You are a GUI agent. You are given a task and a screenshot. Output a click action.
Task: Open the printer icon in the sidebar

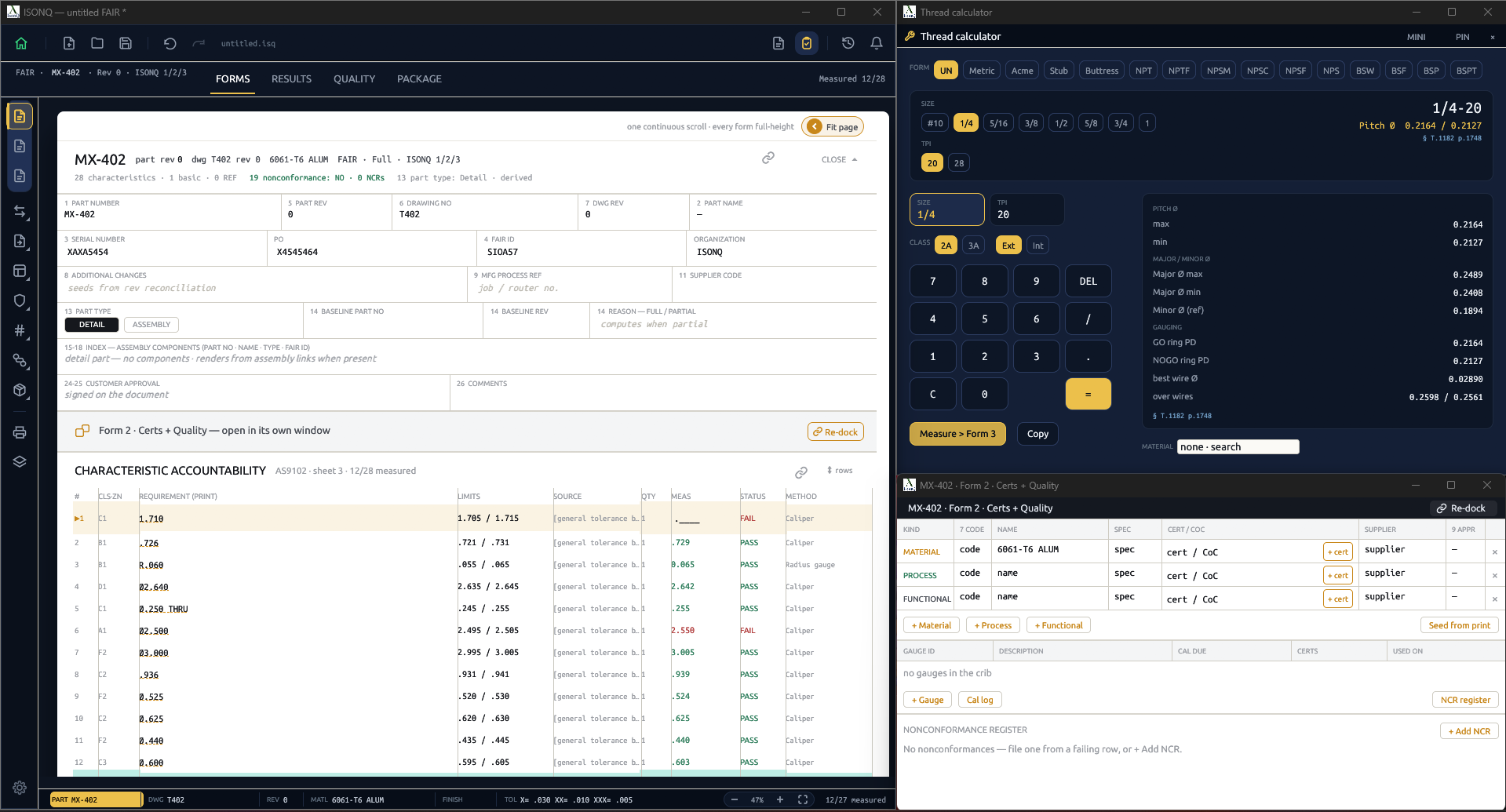20,432
